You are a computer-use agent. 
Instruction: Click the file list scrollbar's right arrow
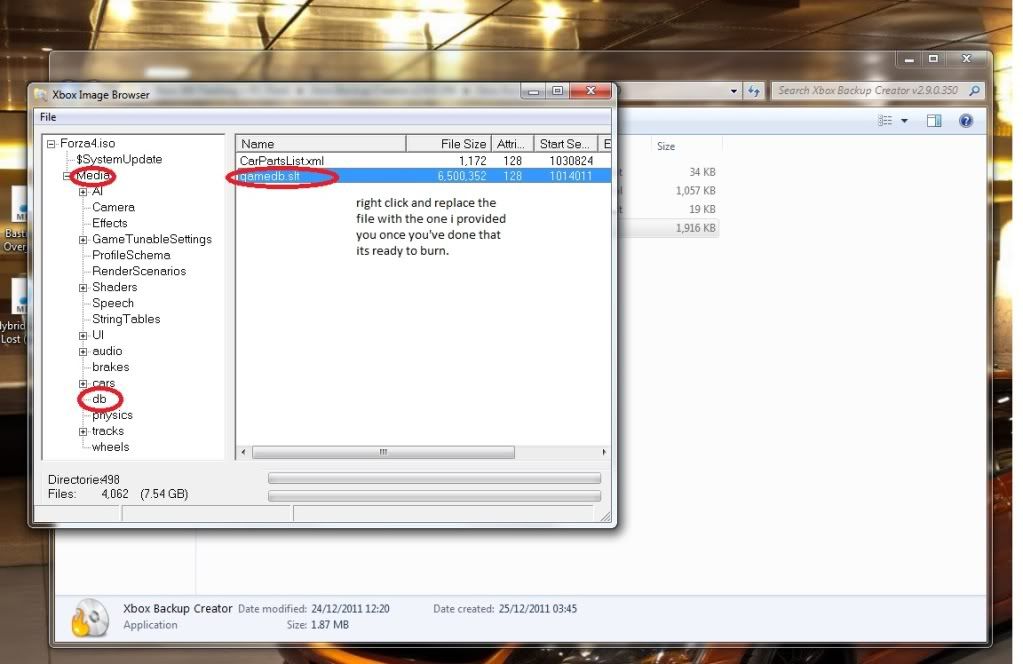click(x=604, y=452)
